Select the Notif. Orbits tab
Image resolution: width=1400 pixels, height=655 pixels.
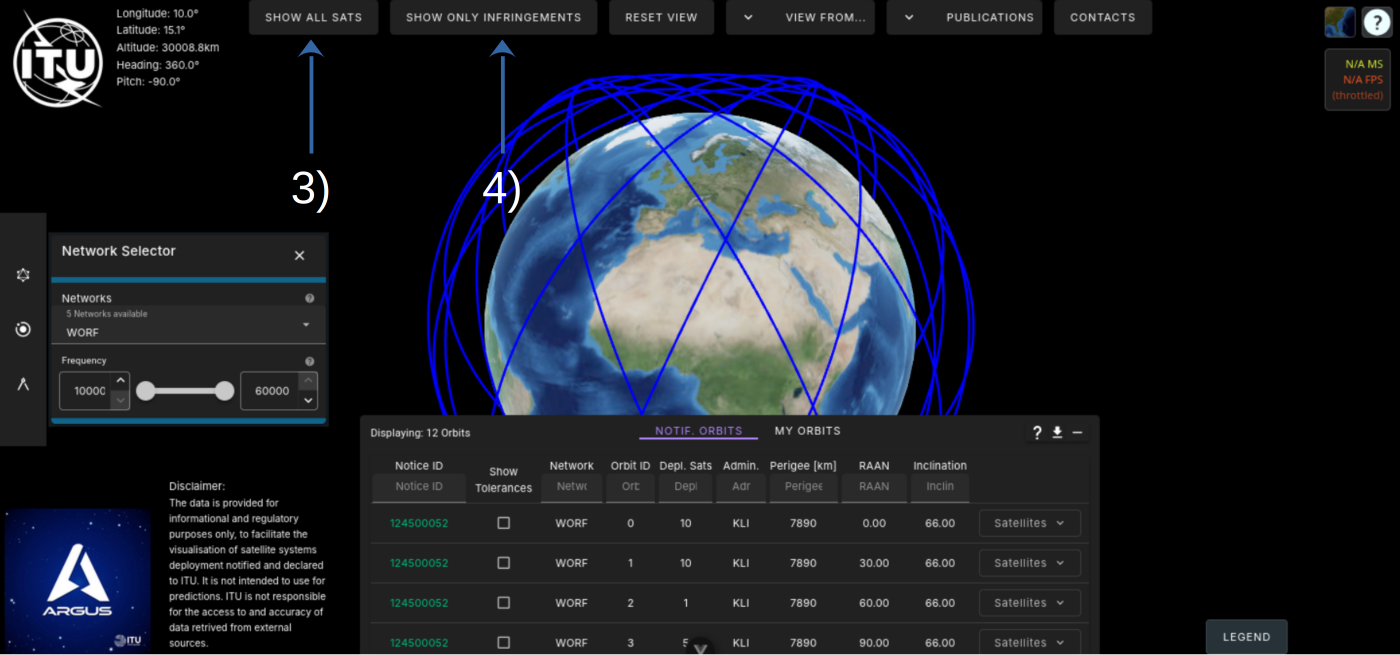tap(698, 431)
